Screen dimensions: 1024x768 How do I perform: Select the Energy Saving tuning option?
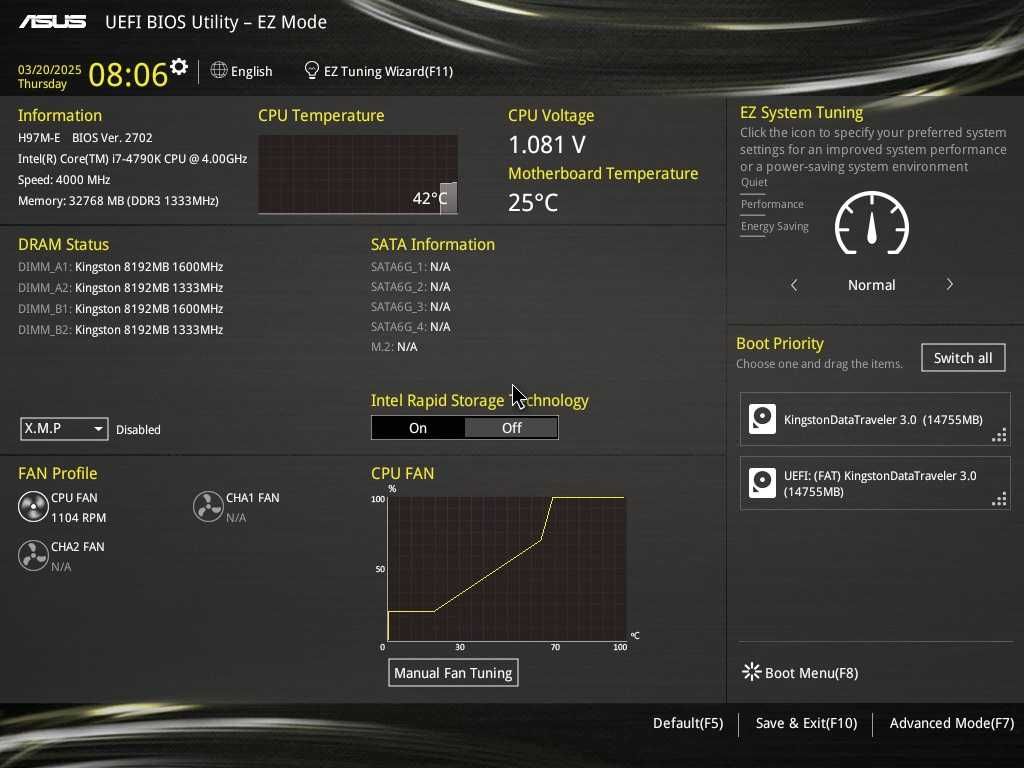click(x=775, y=227)
